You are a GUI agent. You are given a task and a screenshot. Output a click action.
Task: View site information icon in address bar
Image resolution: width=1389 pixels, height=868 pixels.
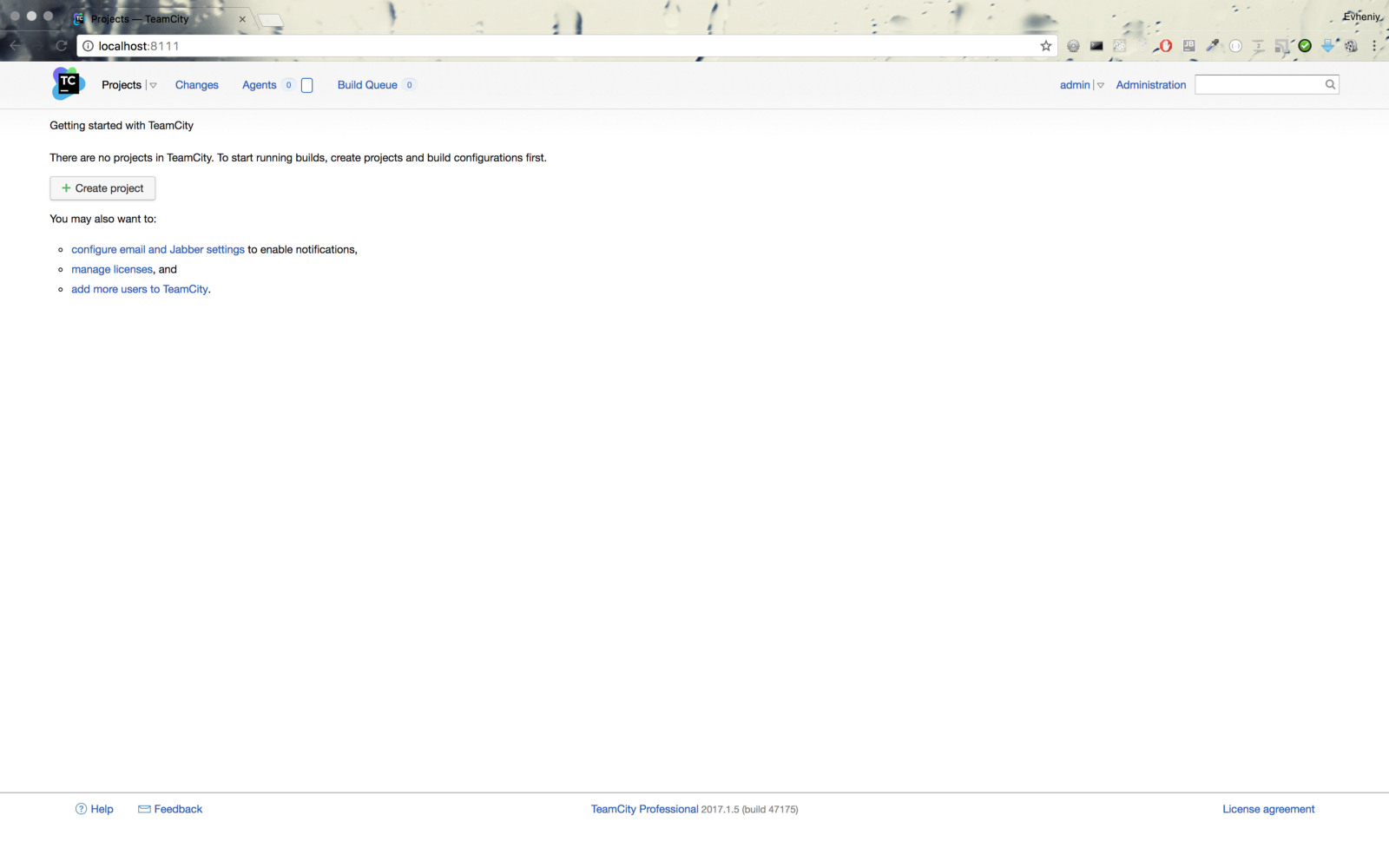(88, 46)
